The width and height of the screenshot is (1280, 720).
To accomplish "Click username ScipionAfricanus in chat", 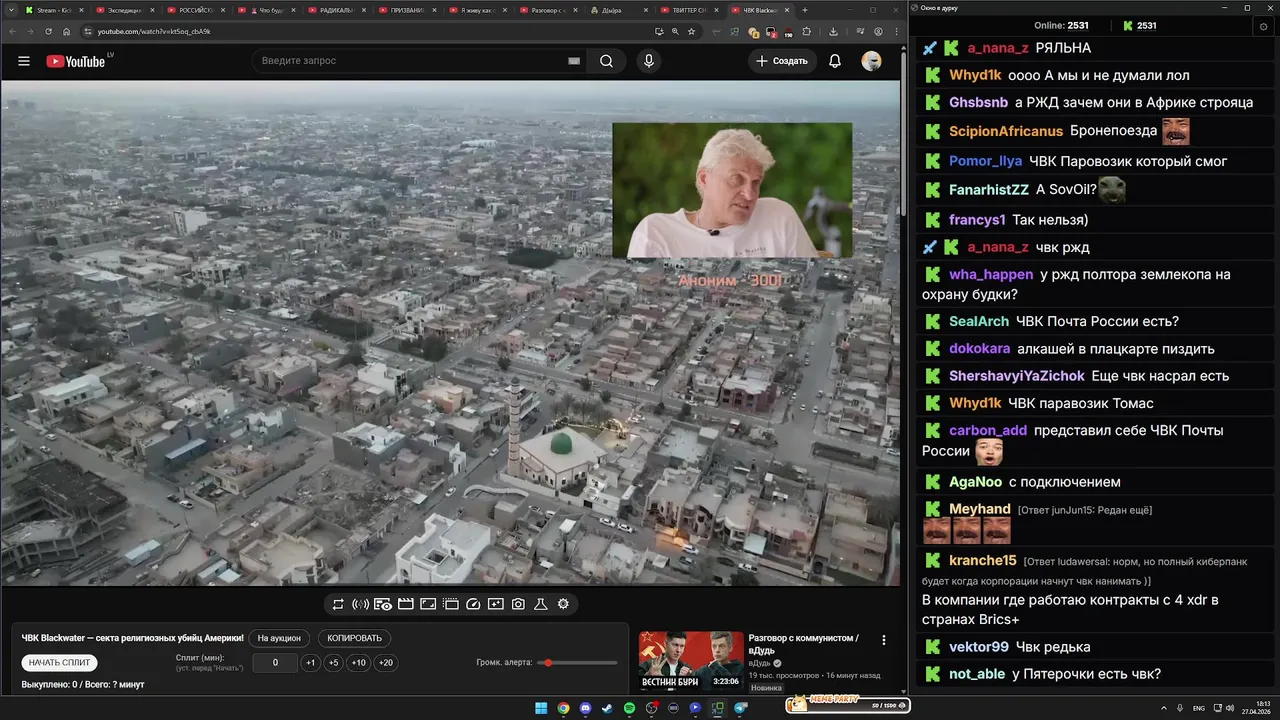I will [x=1006, y=131].
